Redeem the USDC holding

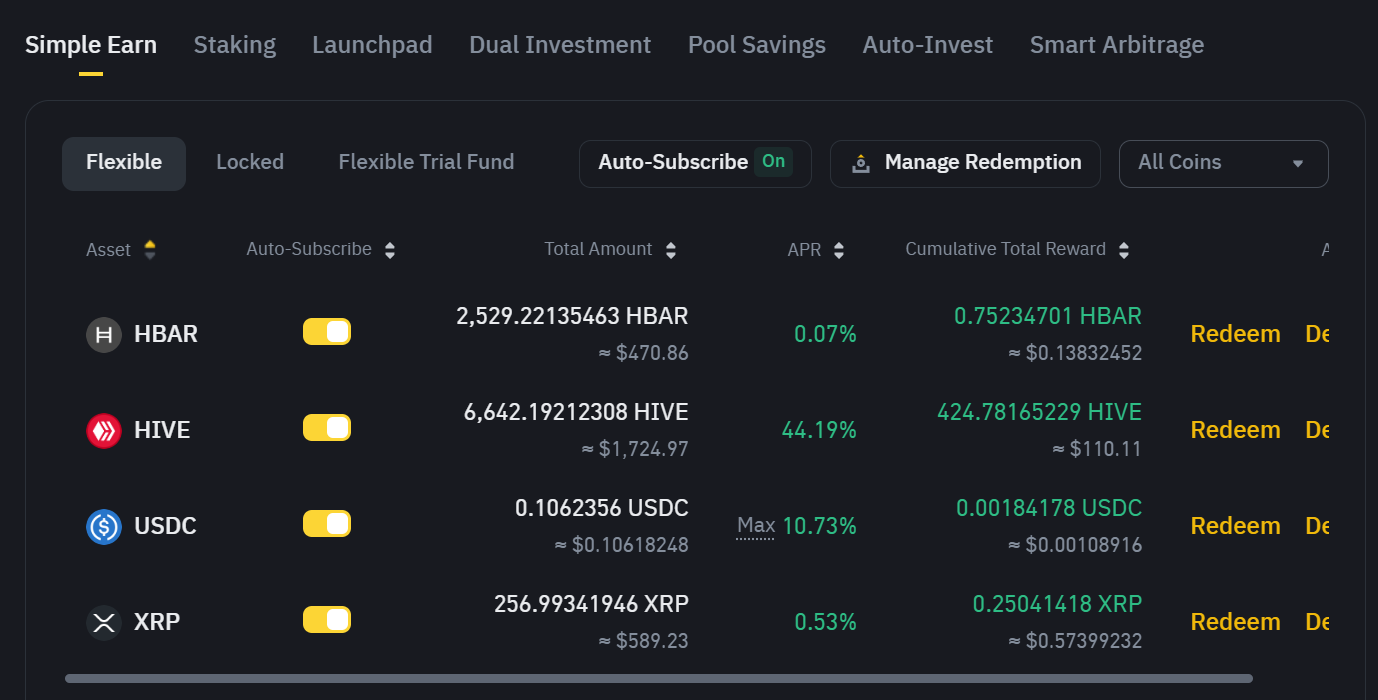(1235, 526)
